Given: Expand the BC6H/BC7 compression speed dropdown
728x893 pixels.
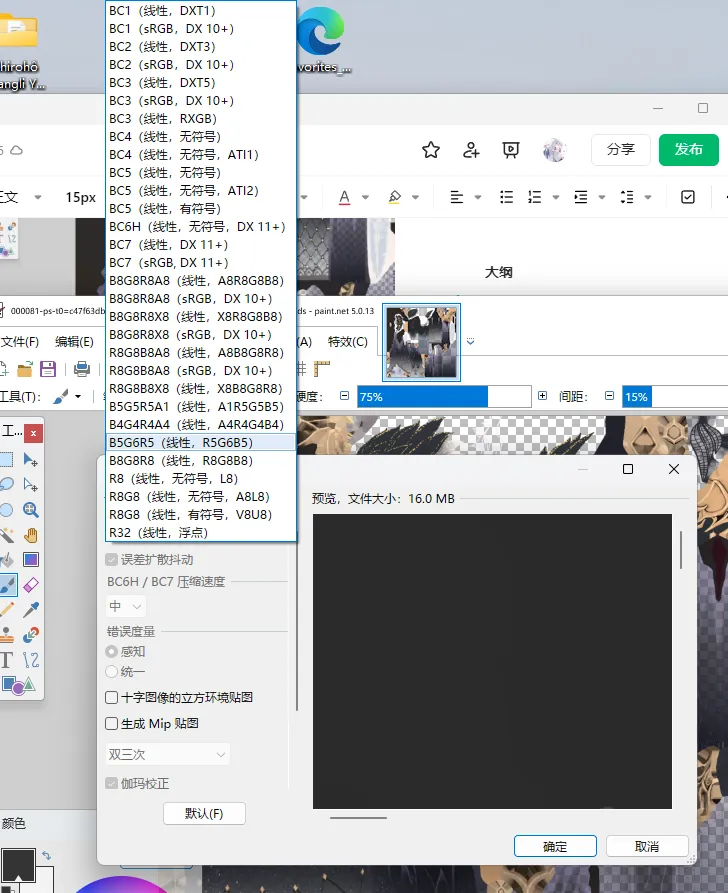Looking at the screenshot, I should click(x=126, y=606).
